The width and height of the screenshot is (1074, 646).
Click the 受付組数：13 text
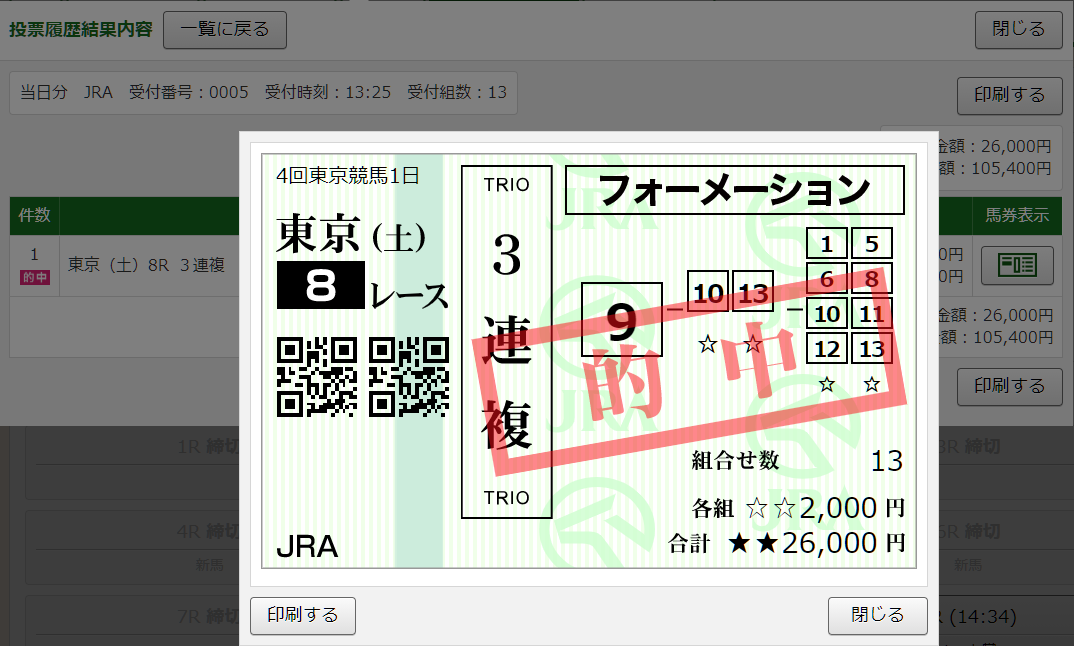coord(457,92)
